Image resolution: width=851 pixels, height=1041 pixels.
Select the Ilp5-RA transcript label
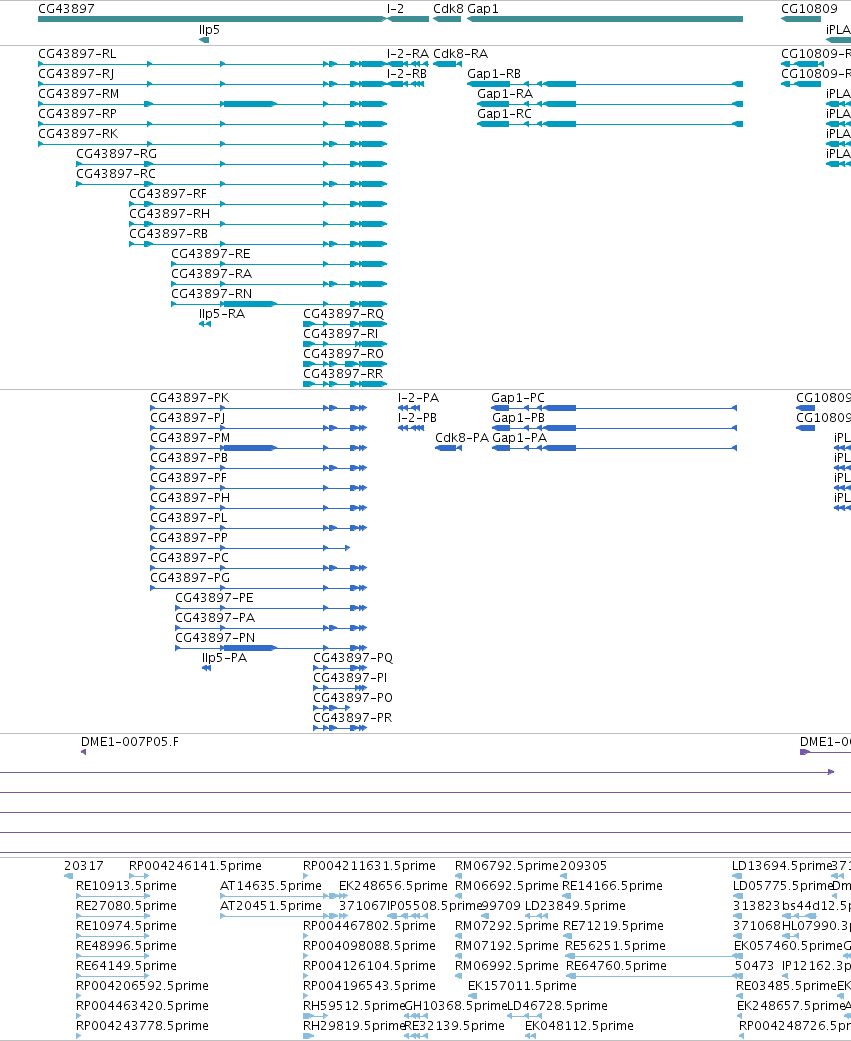[222, 313]
